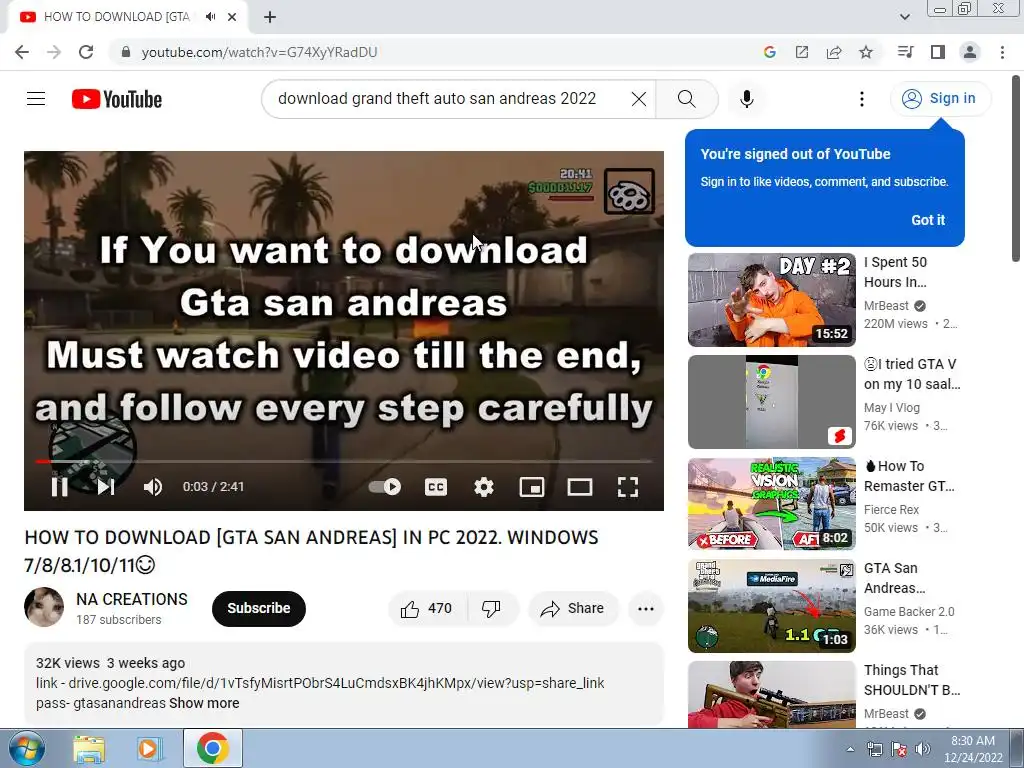Screen dimensions: 1024x768
Task: Open the NA CREATIONS channel avatar
Action: 44,607
